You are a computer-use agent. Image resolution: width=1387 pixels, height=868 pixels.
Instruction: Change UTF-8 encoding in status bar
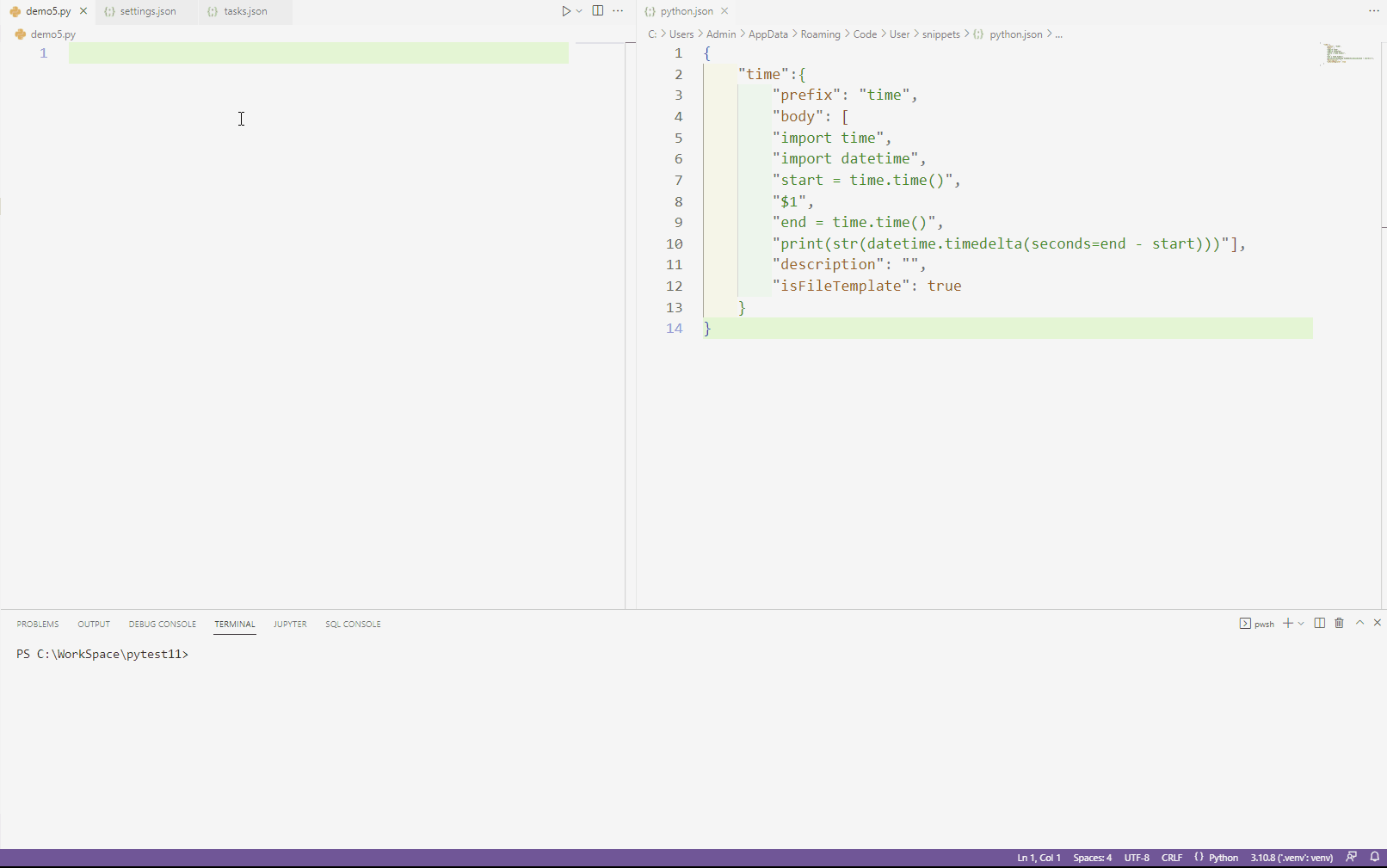pos(1136,857)
